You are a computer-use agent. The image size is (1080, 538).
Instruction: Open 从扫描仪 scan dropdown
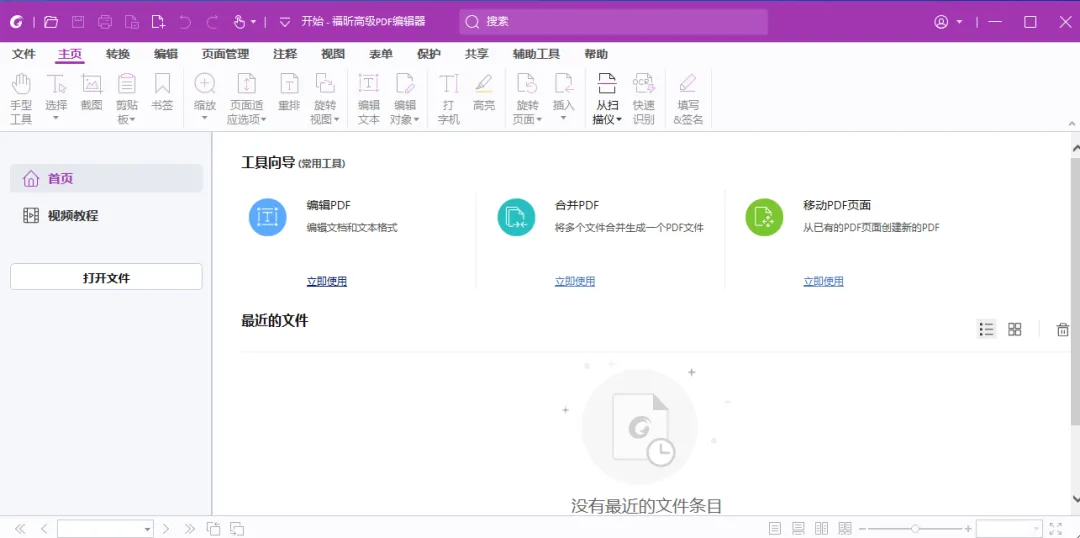point(607,99)
